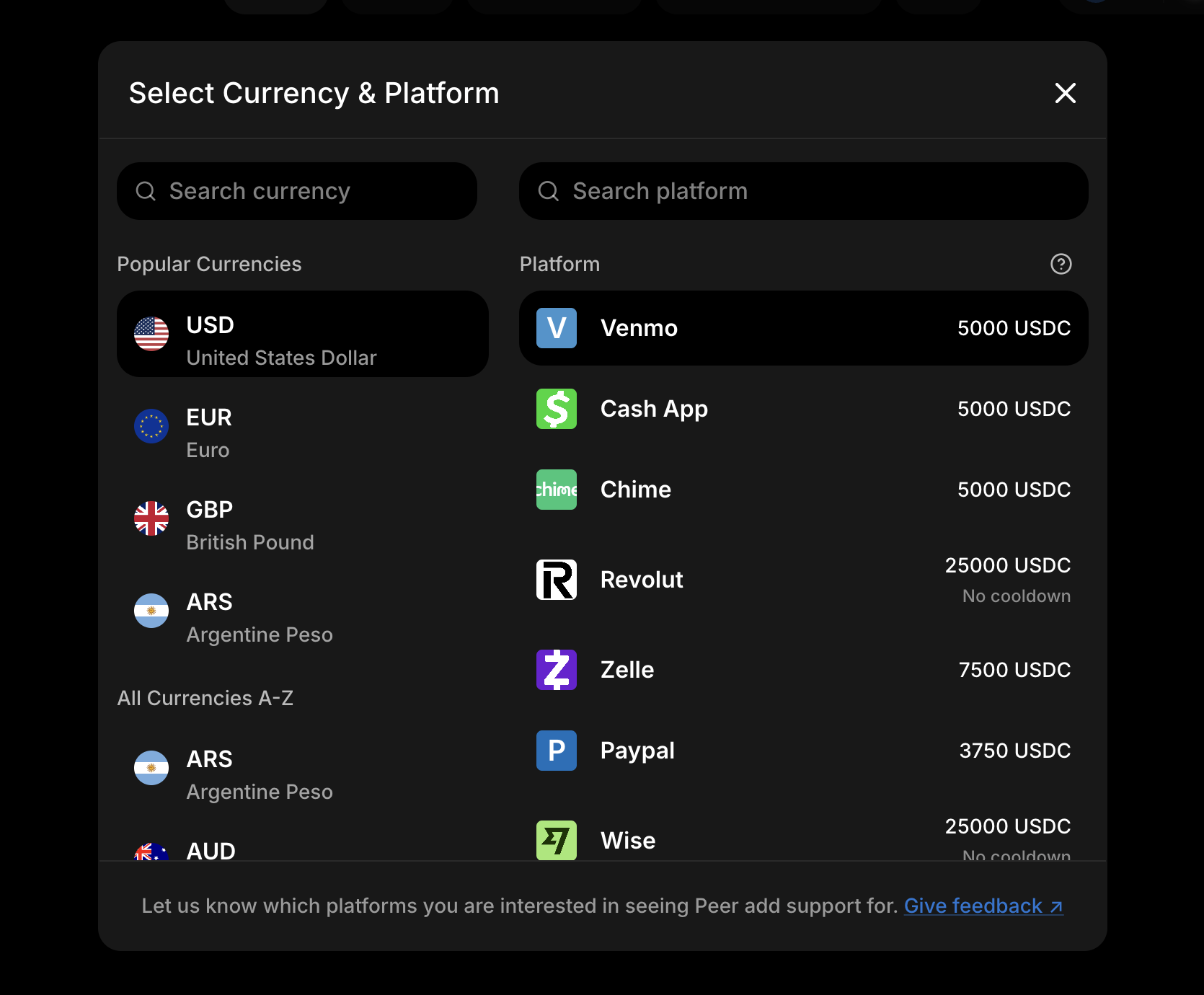The height and width of the screenshot is (995, 1204).
Task: Click the Venmo logo icon
Action: click(556, 328)
